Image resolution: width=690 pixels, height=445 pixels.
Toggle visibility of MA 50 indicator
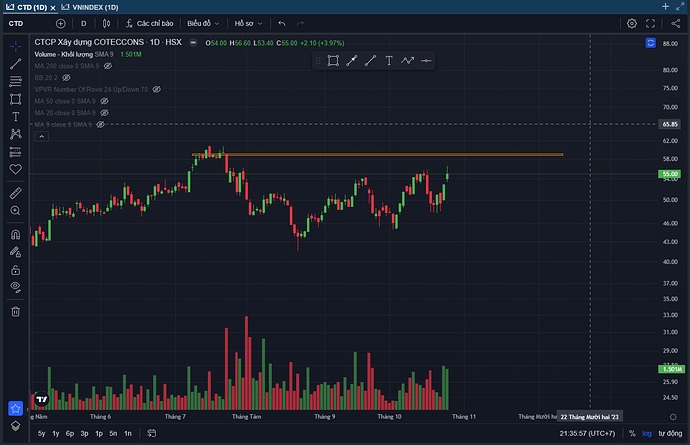point(104,101)
